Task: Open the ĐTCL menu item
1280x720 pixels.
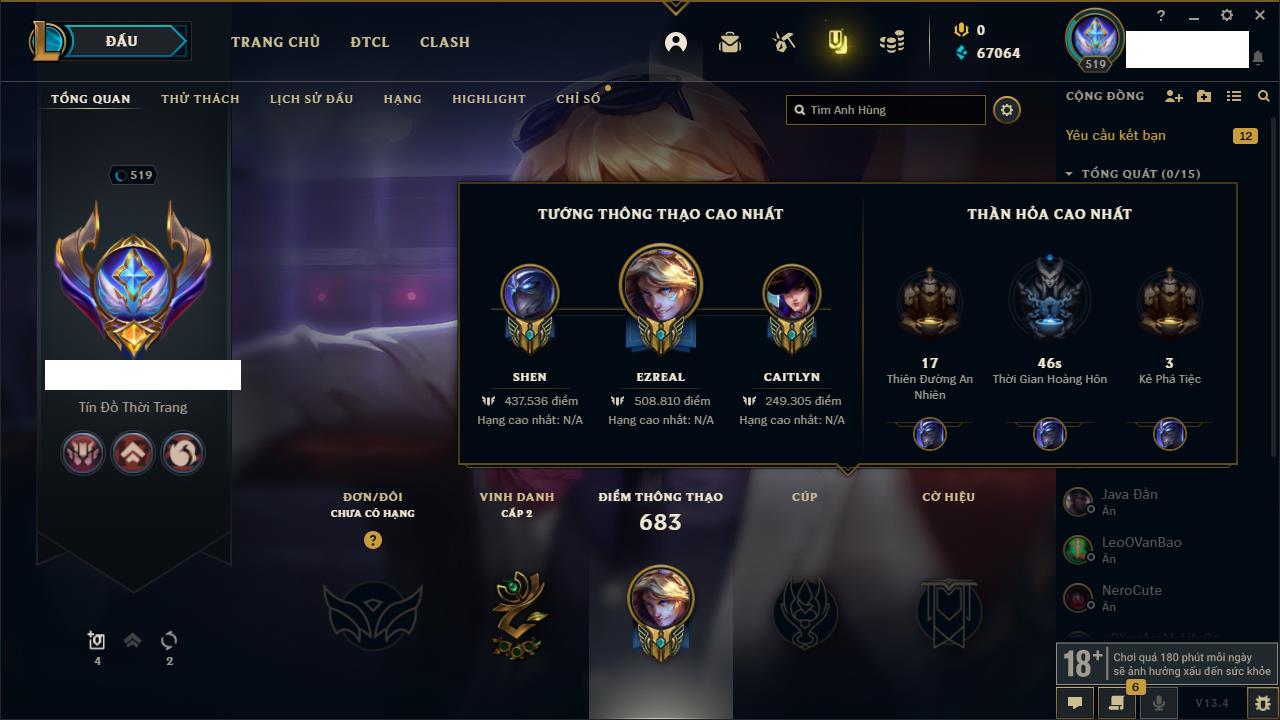Action: 370,42
